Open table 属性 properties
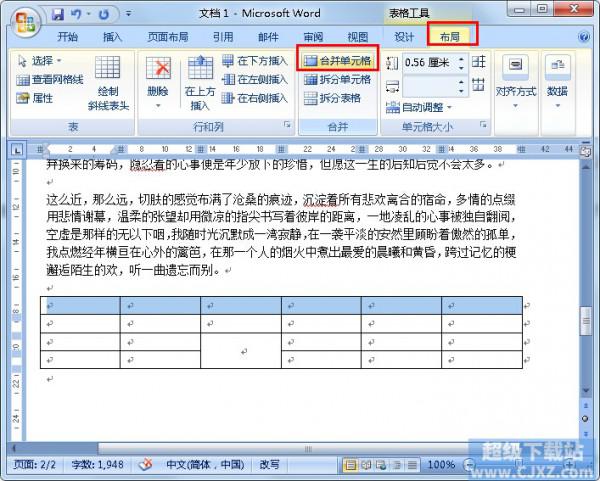600x481 pixels. [34, 98]
